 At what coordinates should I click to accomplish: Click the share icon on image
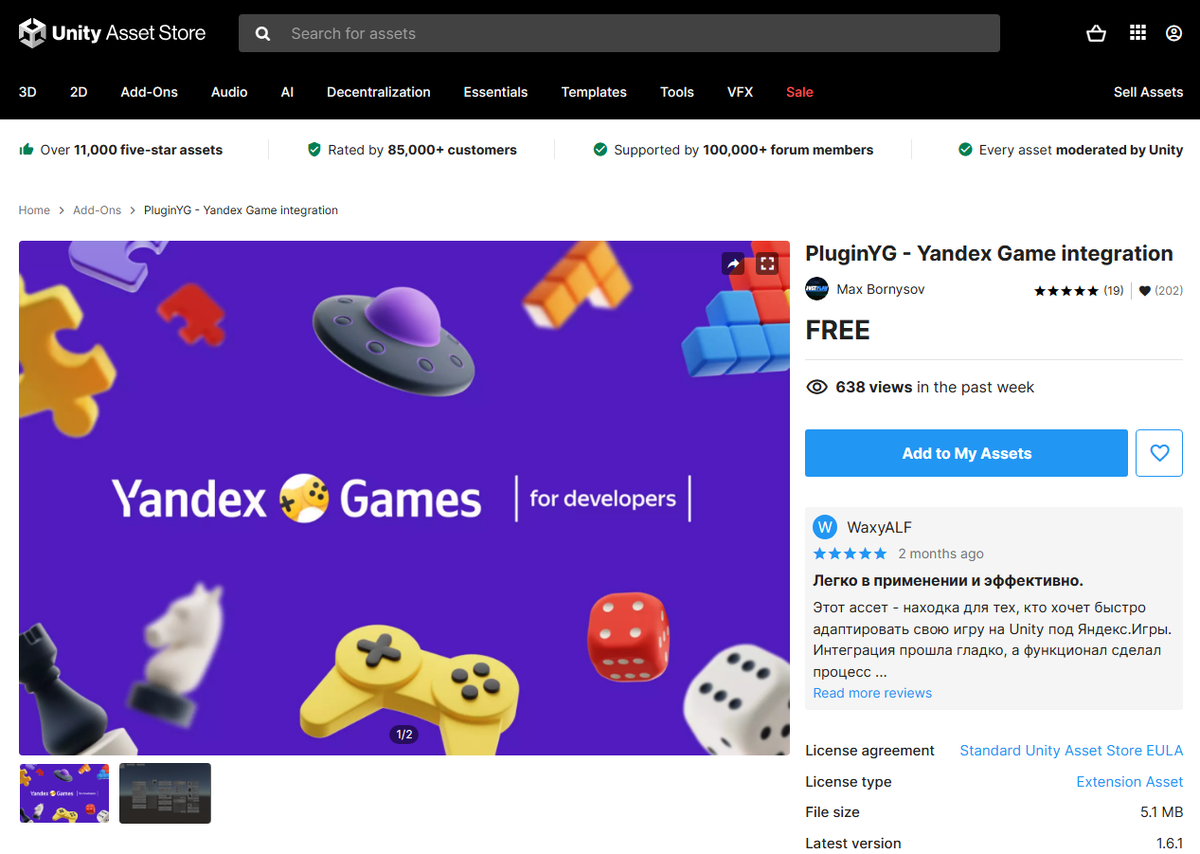(x=733, y=264)
